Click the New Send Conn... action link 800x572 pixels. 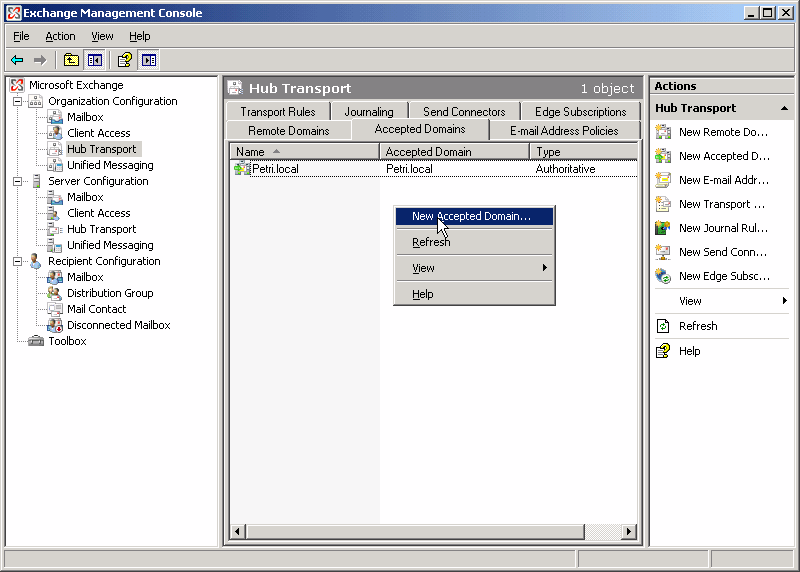point(722,252)
